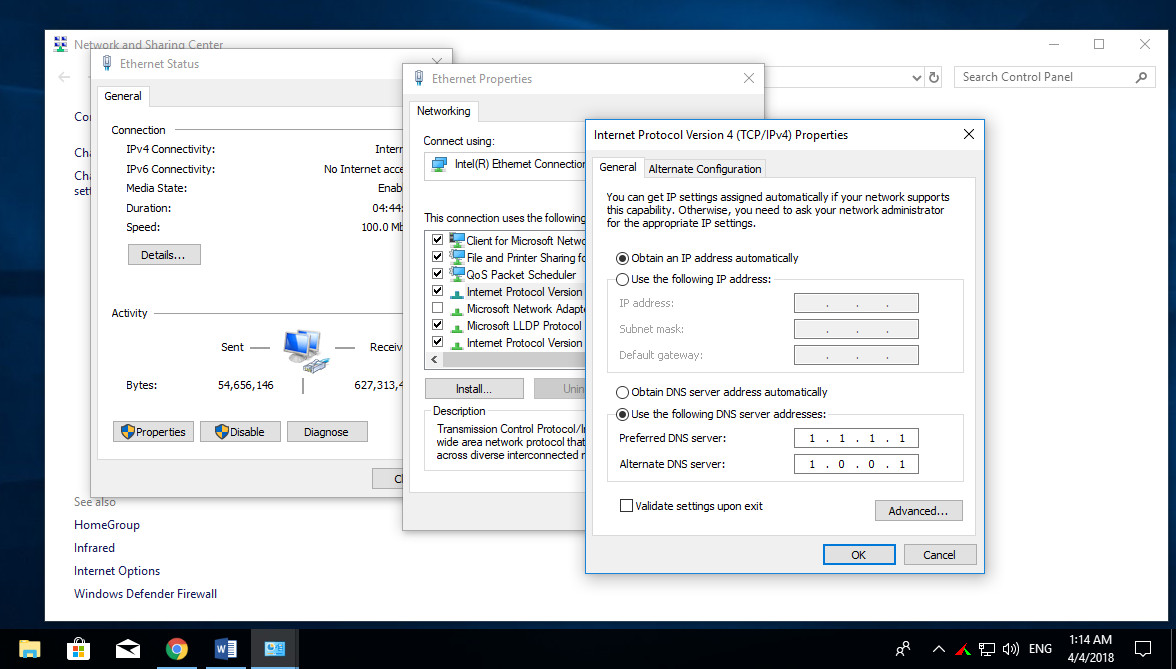Select the General tab in IPv4 Properties
This screenshot has height=669, width=1176.
(x=618, y=167)
